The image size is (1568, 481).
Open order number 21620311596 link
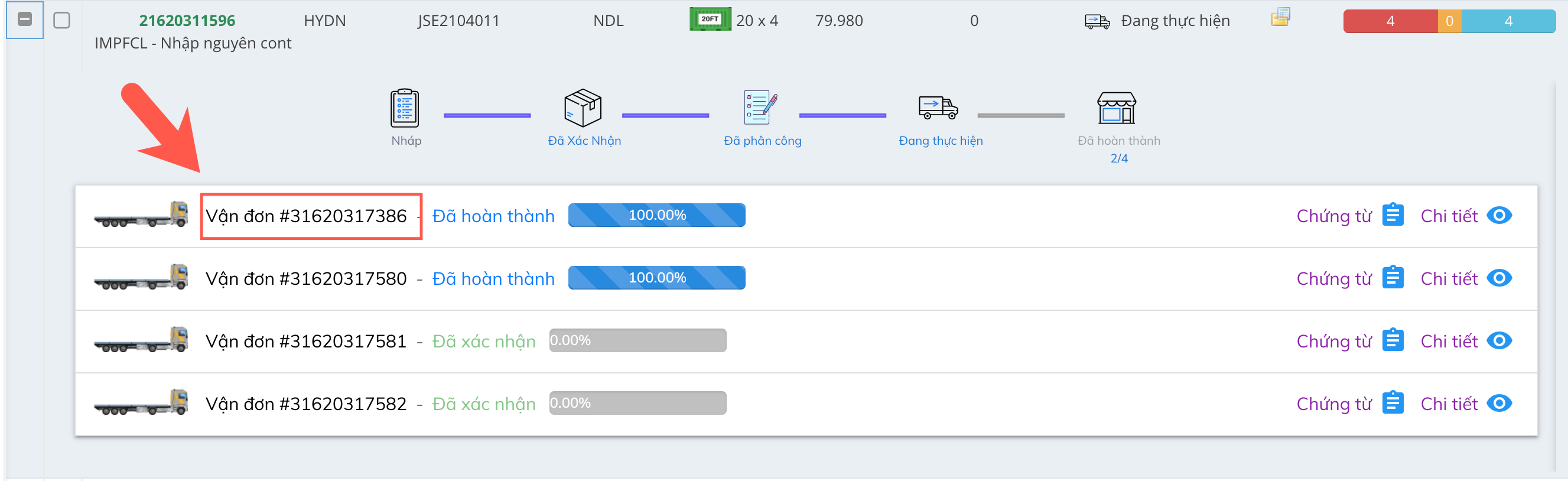click(187, 21)
